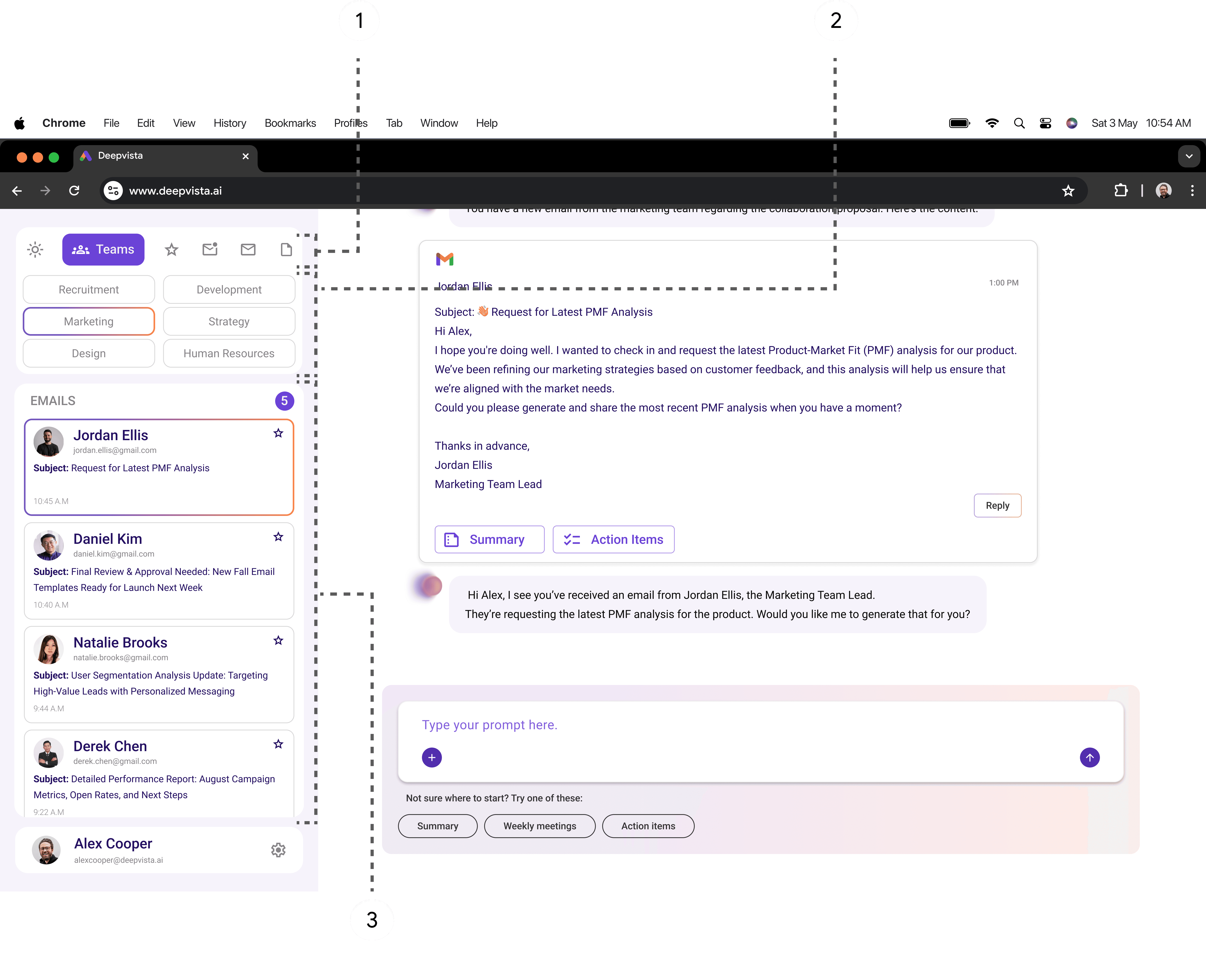Star the Jordan Ellis email
The height and width of the screenshot is (980, 1206).
click(x=278, y=433)
